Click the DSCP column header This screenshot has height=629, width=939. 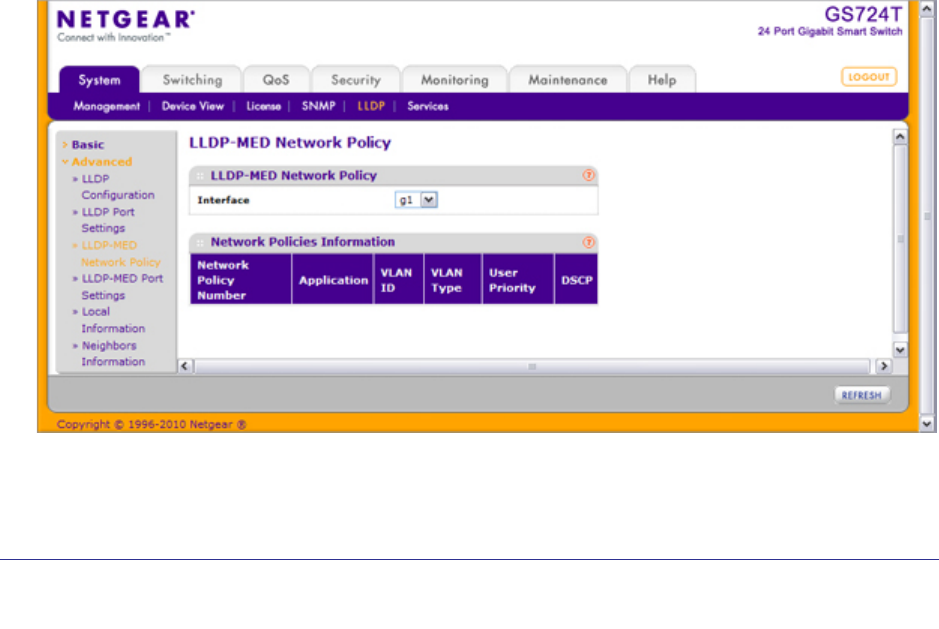point(576,280)
